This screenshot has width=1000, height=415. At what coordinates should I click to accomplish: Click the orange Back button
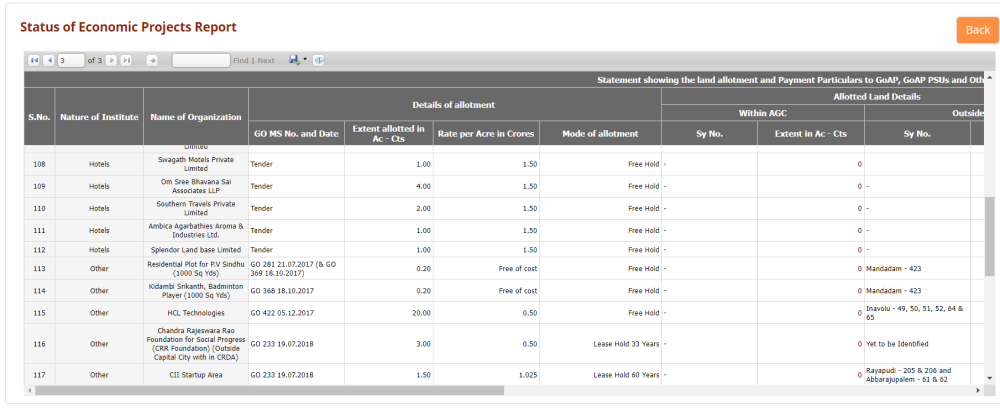(x=977, y=30)
